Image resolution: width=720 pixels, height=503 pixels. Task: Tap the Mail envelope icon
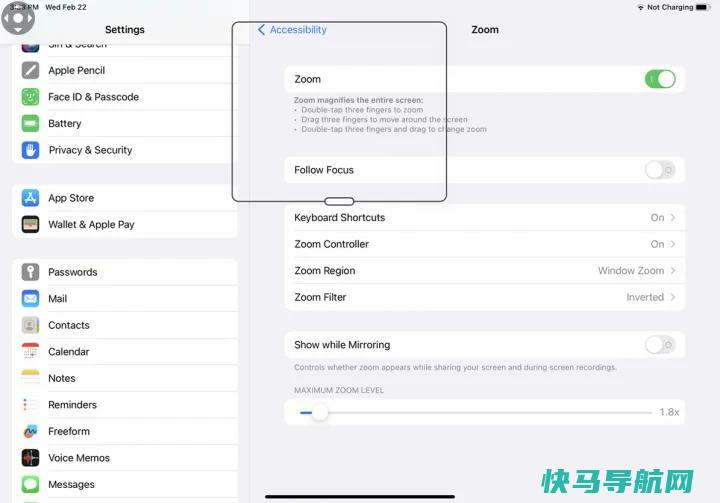point(30,299)
